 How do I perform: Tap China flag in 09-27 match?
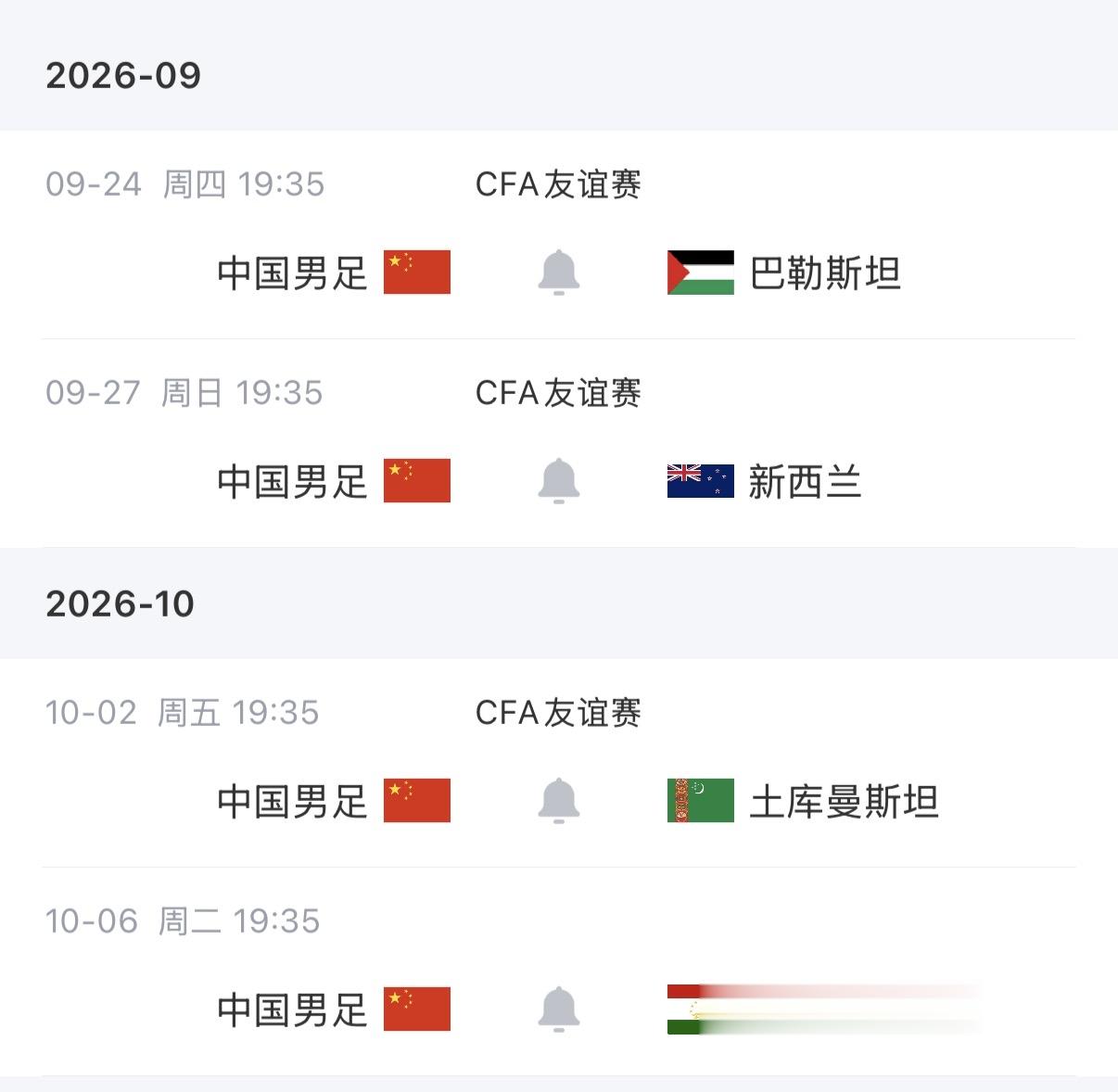click(417, 481)
